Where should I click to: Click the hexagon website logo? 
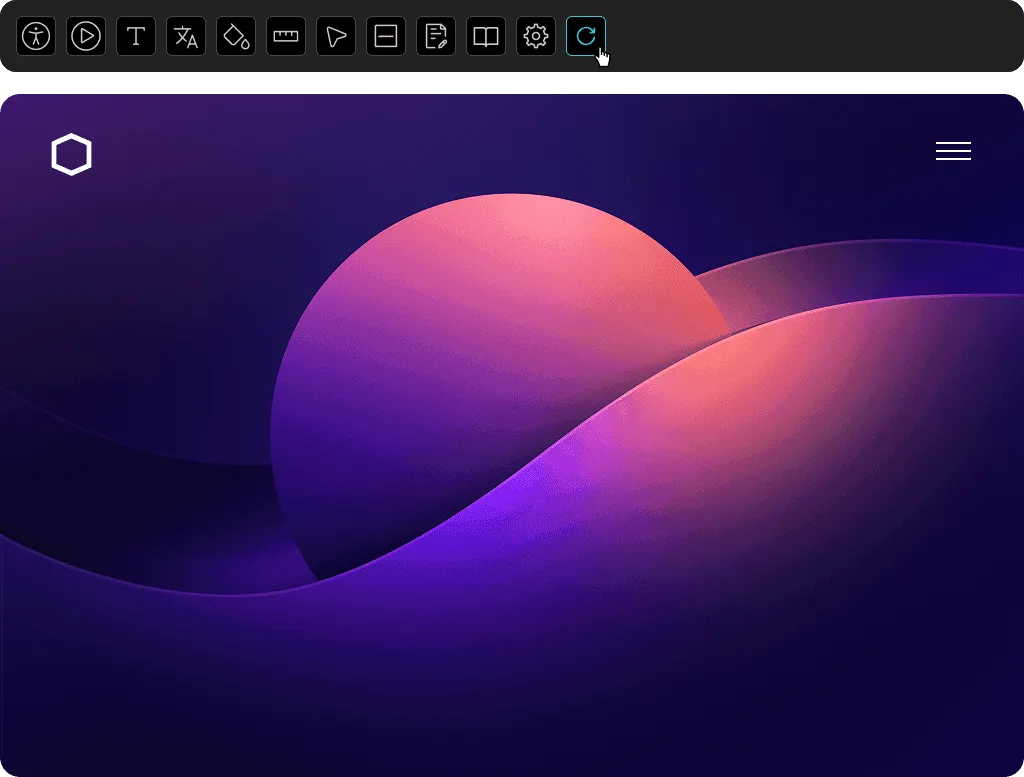tap(71, 154)
